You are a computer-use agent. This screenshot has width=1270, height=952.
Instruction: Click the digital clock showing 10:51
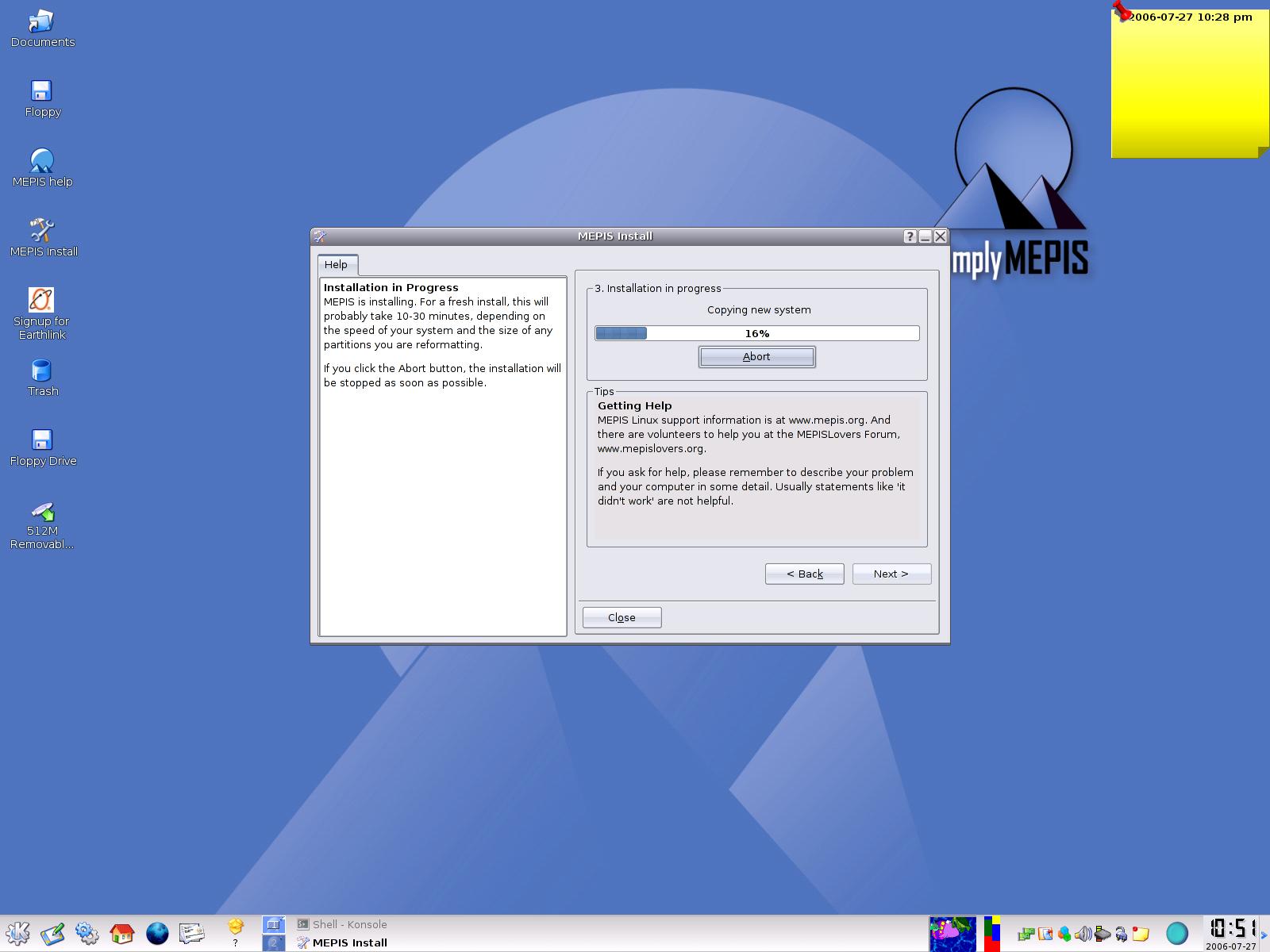click(x=1232, y=927)
